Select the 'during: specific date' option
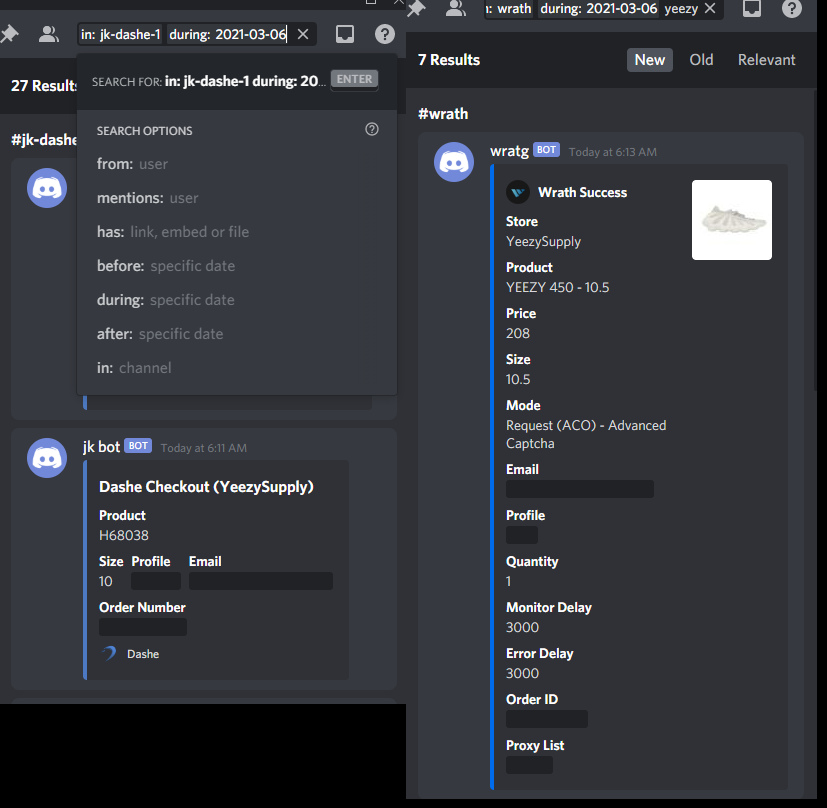Image resolution: width=827 pixels, height=808 pixels. [x=237, y=300]
